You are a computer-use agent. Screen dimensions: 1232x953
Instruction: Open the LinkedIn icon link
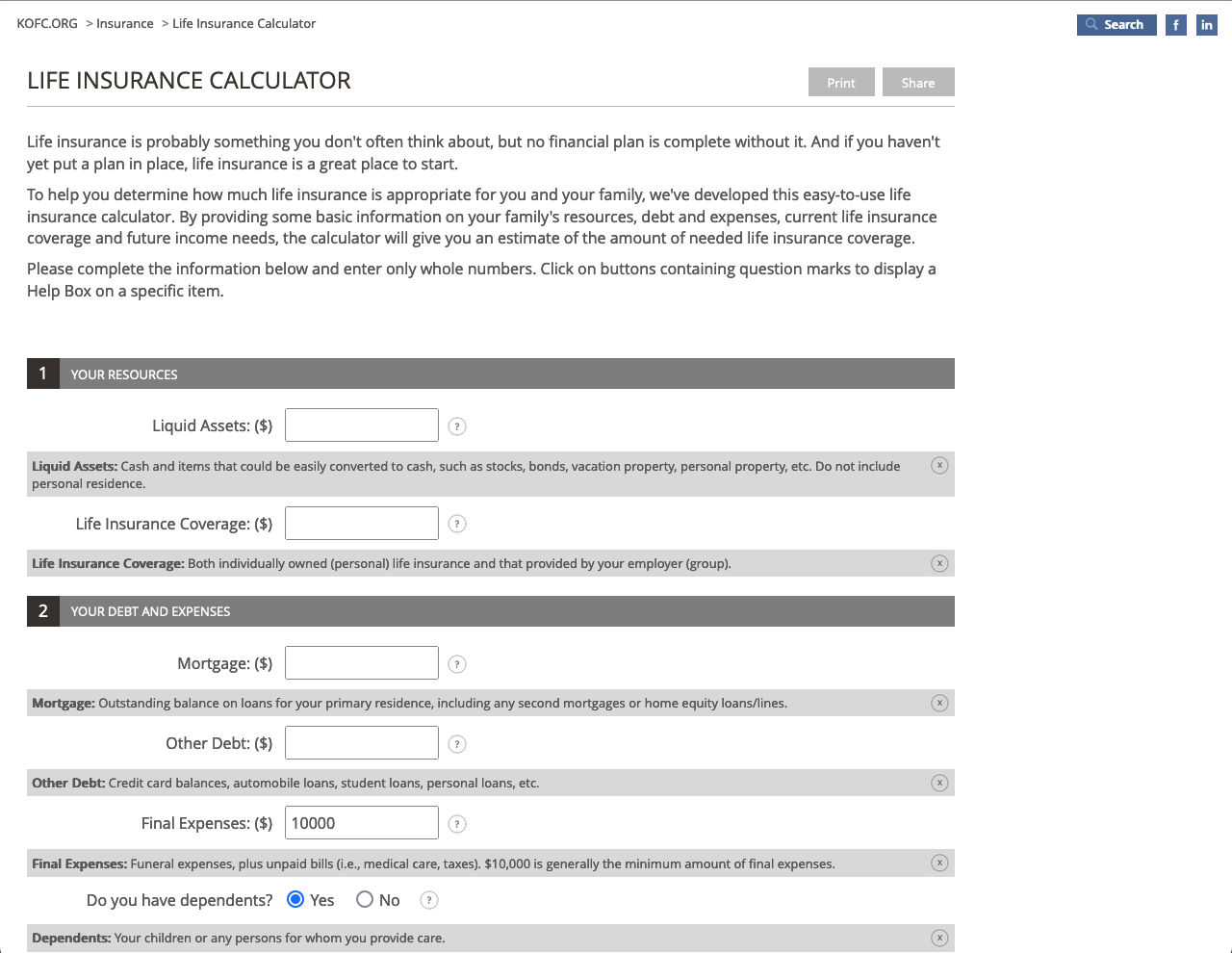pyautogui.click(x=1206, y=25)
